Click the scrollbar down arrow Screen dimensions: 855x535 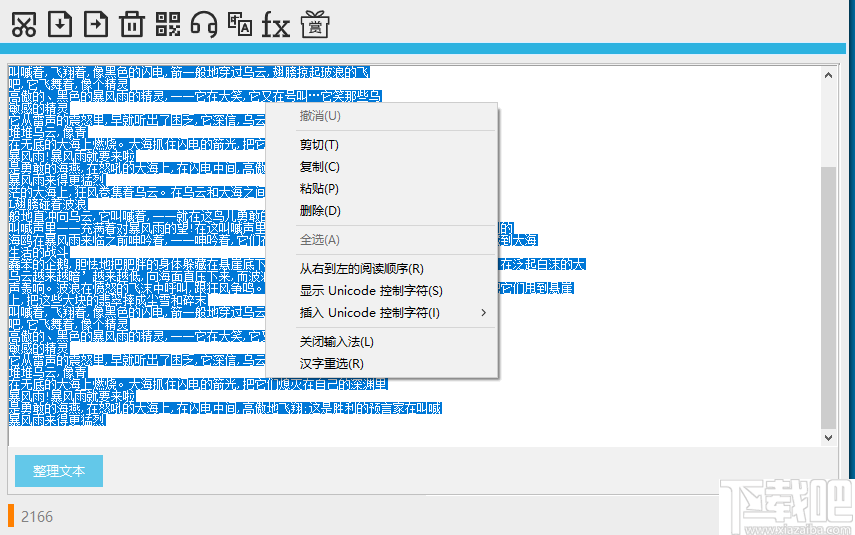point(828,437)
